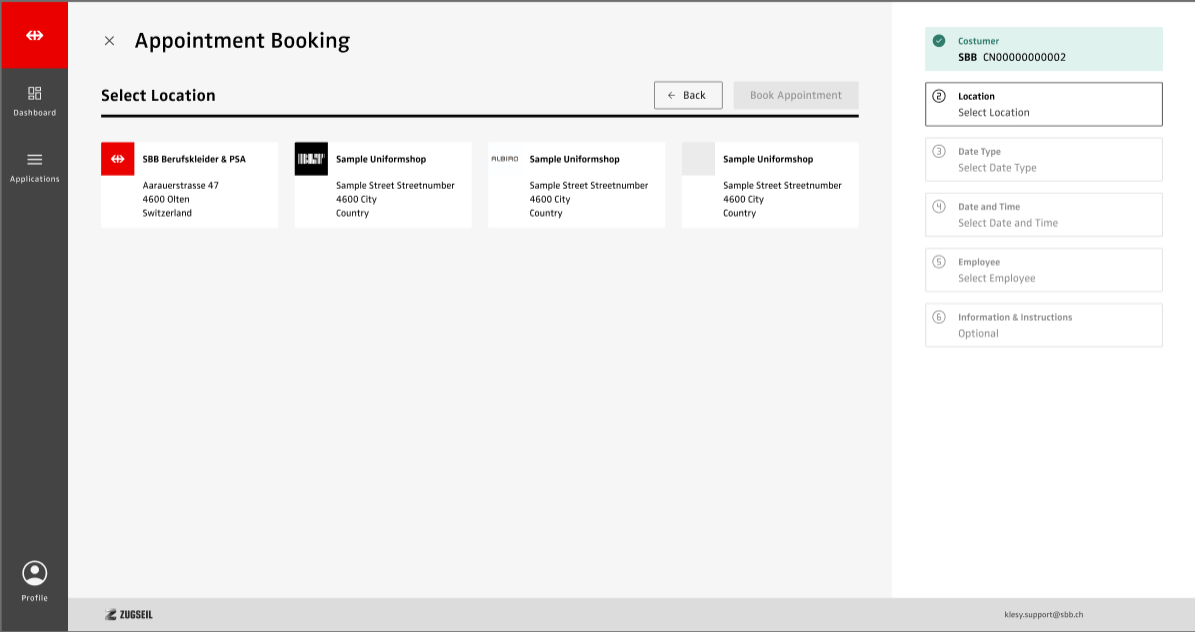The width and height of the screenshot is (1195, 632).
Task: Click the SBB logo in top-left corner
Action: [34, 35]
